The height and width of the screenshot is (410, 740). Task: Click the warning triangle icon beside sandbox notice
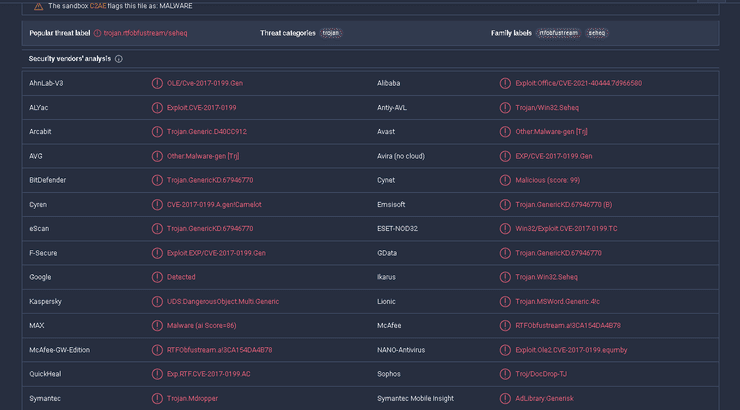[x=38, y=6]
